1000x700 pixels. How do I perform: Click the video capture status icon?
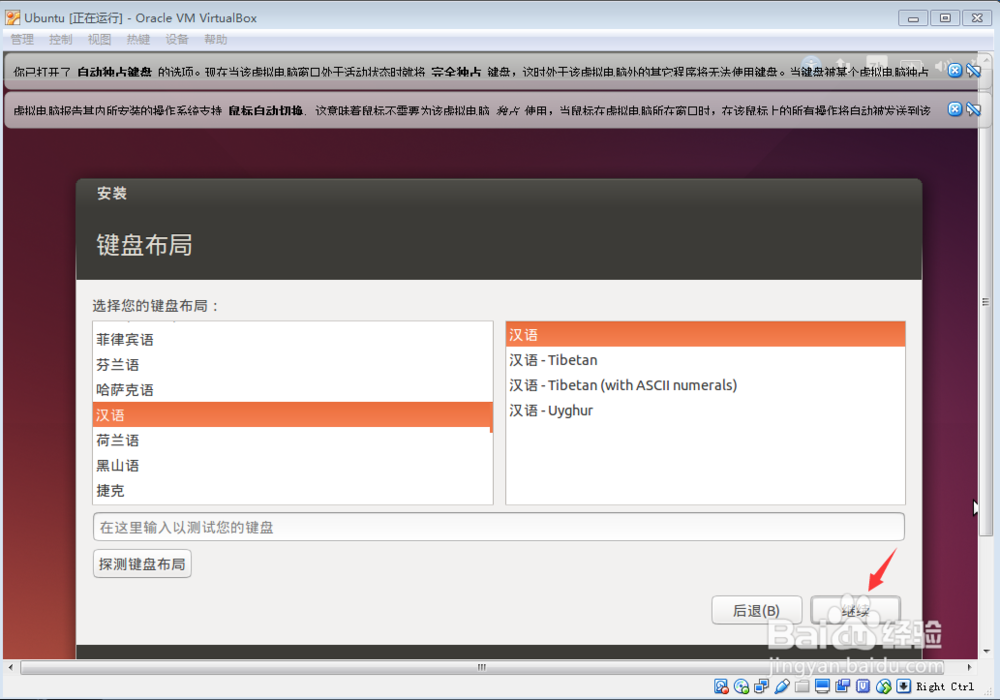pyautogui.click(x=842, y=686)
